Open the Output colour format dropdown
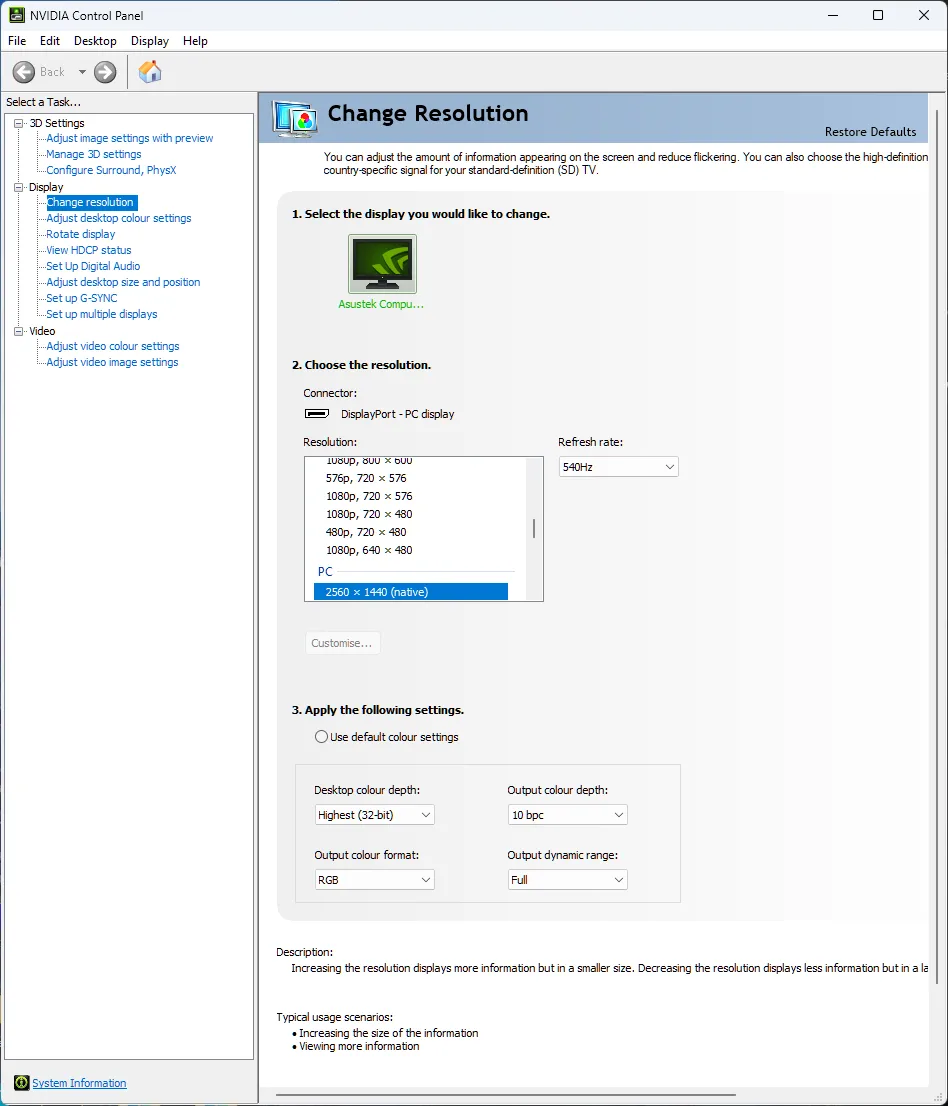 (x=374, y=880)
